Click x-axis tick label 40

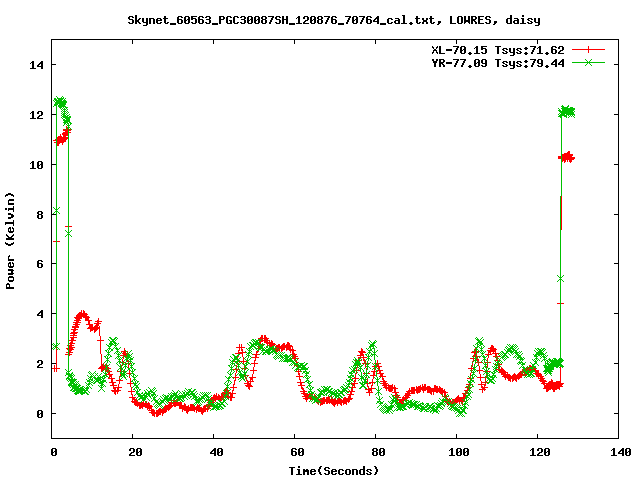click(216, 452)
